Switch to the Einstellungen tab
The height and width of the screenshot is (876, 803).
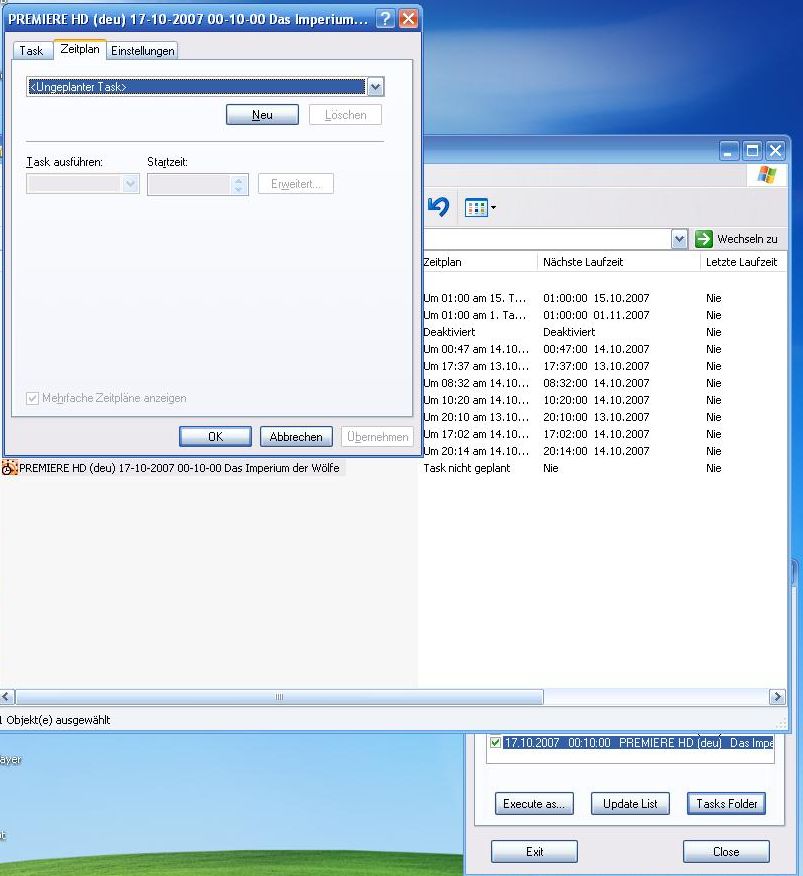click(142, 51)
